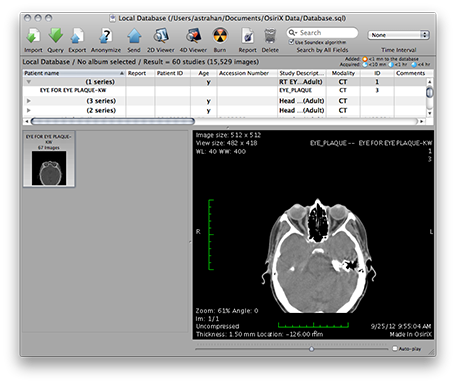Click the Age column header
456x384 pixels.
coord(203,73)
